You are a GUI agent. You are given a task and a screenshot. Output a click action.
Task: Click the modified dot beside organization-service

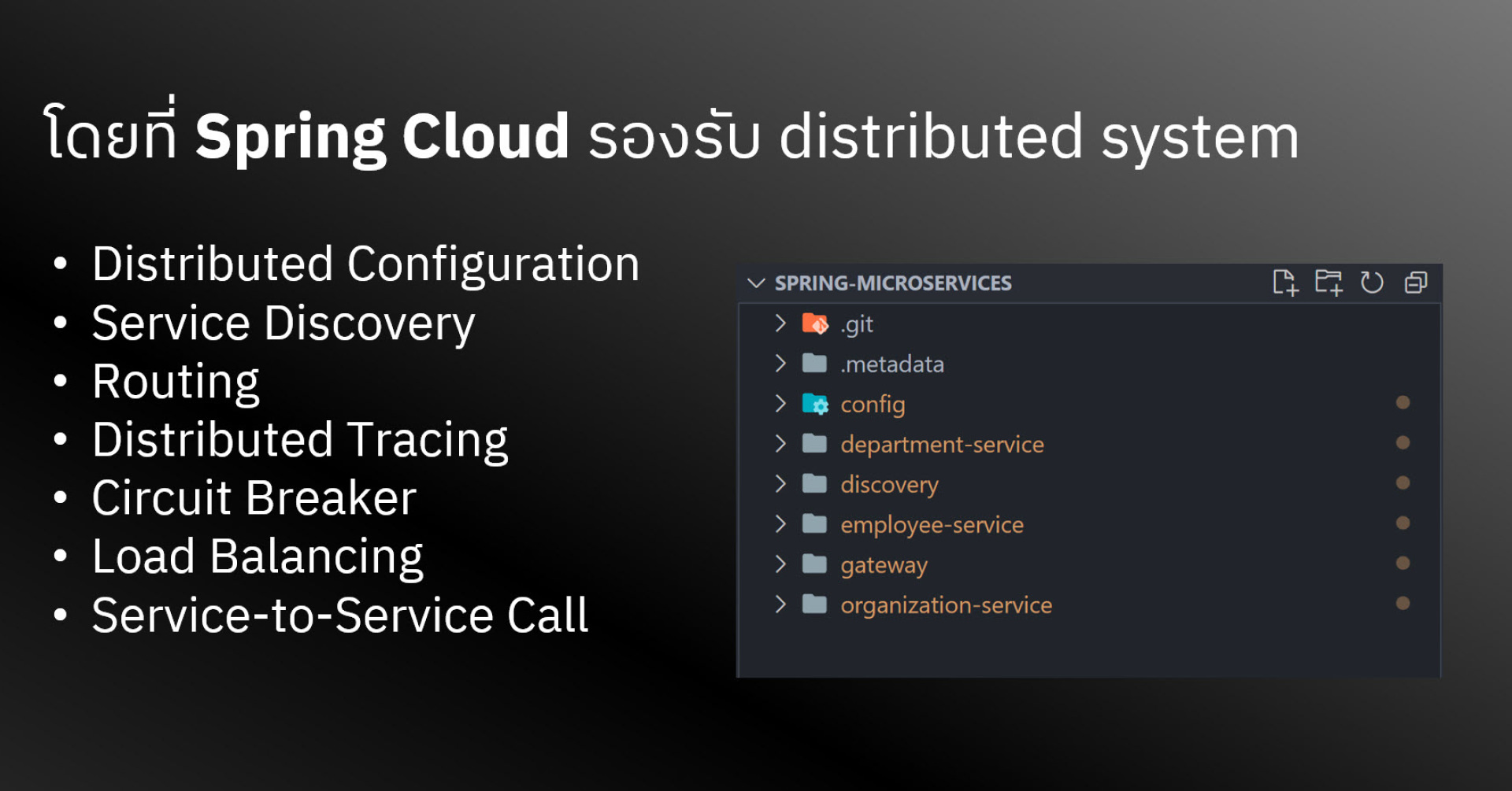[x=1403, y=603]
